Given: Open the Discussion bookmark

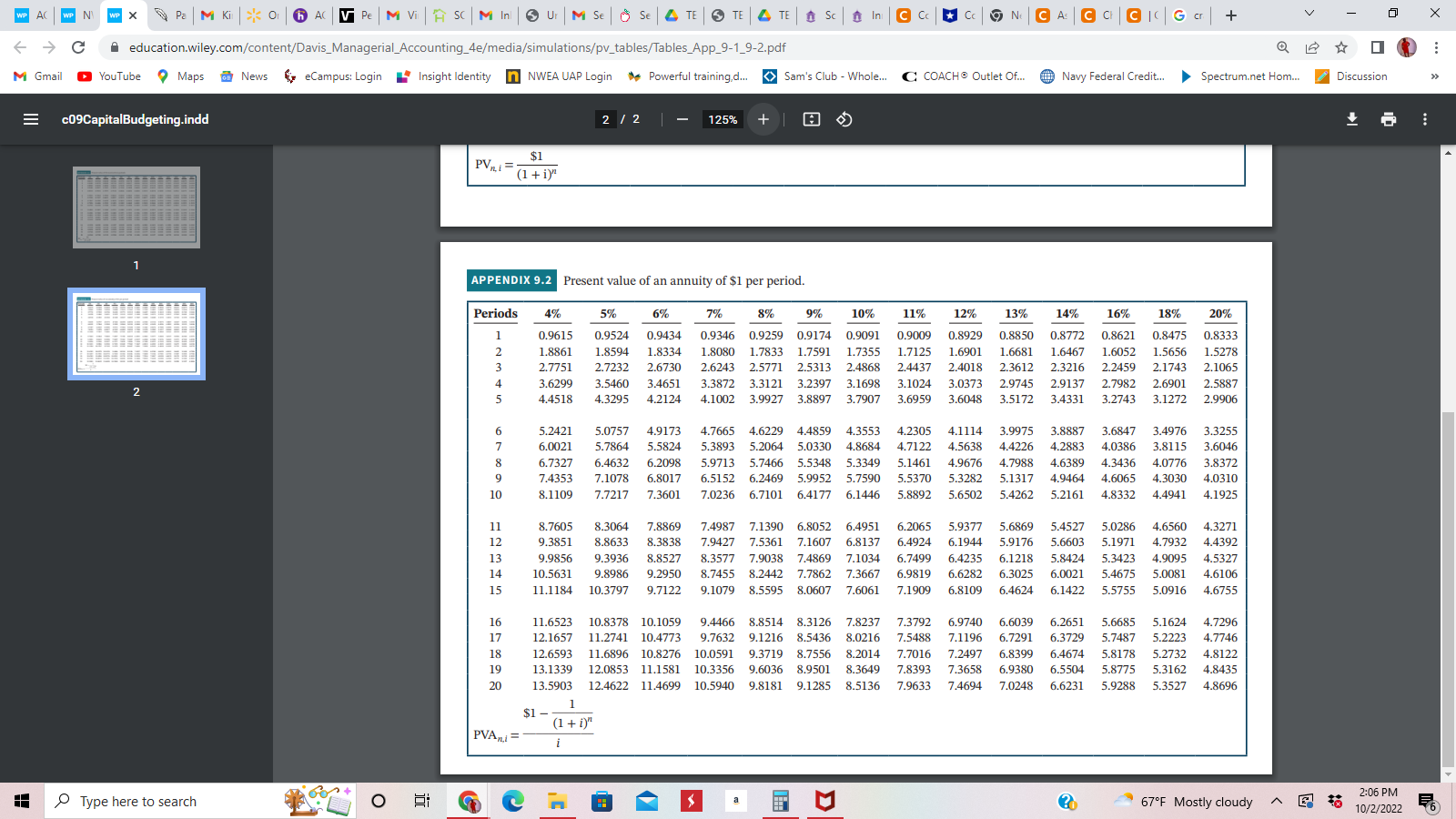Looking at the screenshot, I should (x=1351, y=76).
